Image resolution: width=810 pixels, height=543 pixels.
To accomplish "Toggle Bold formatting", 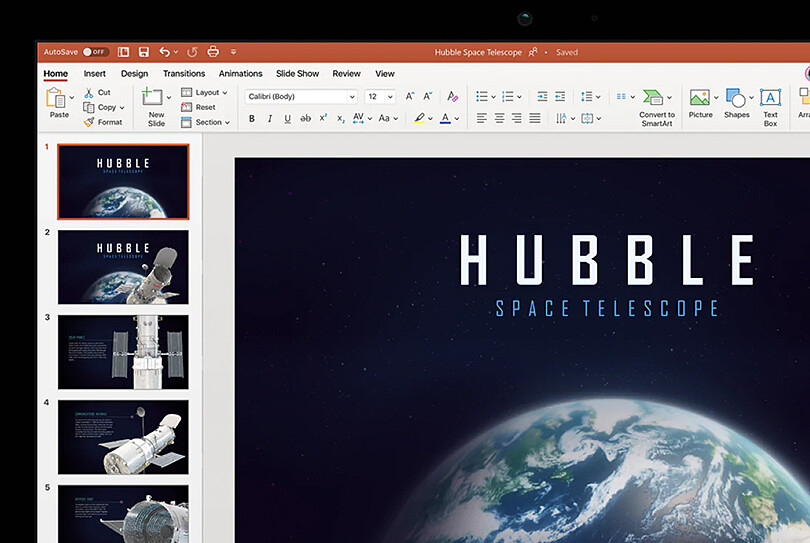I will (x=252, y=119).
